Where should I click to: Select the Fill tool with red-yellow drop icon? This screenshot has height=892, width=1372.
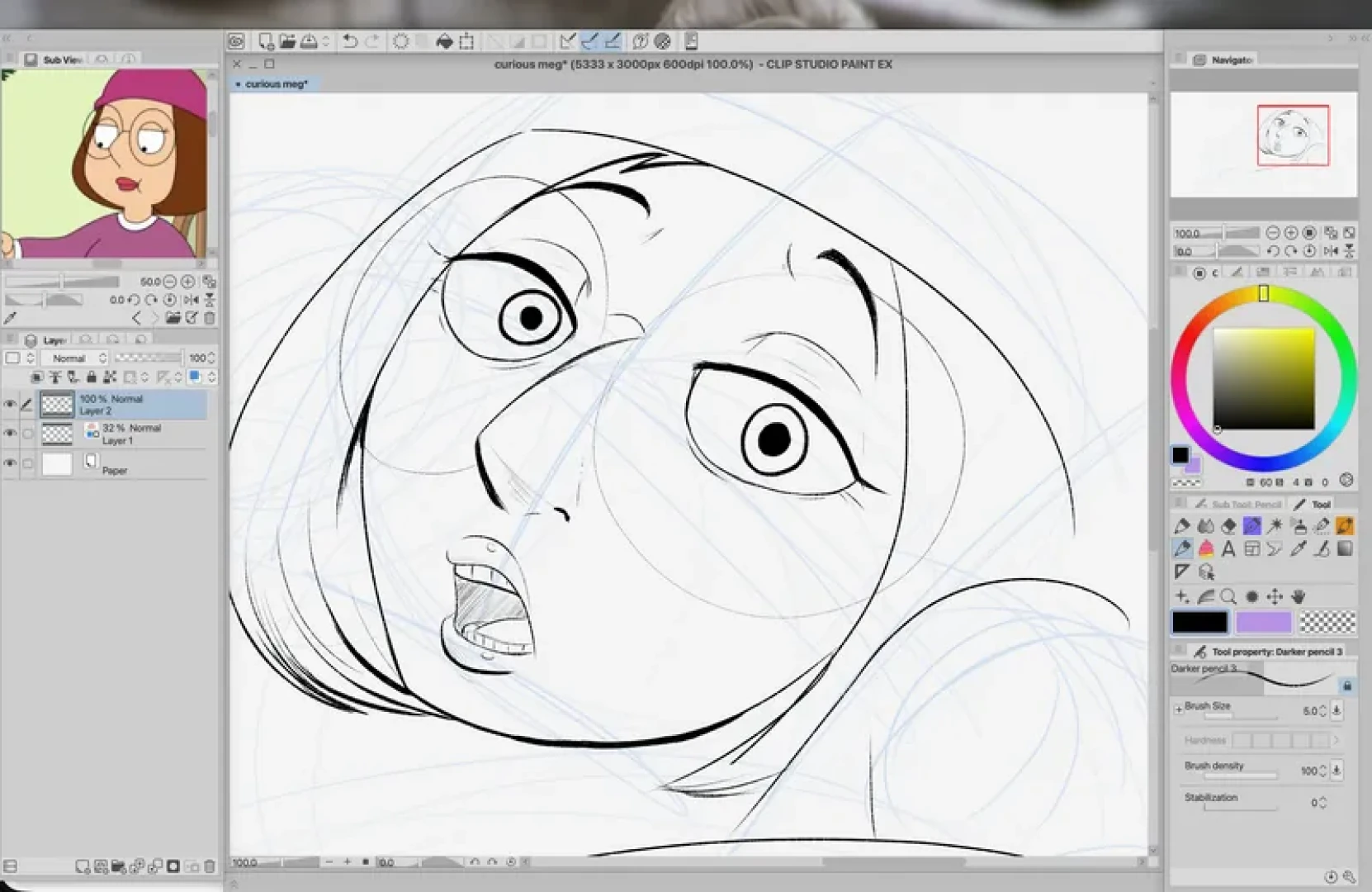click(x=1205, y=548)
